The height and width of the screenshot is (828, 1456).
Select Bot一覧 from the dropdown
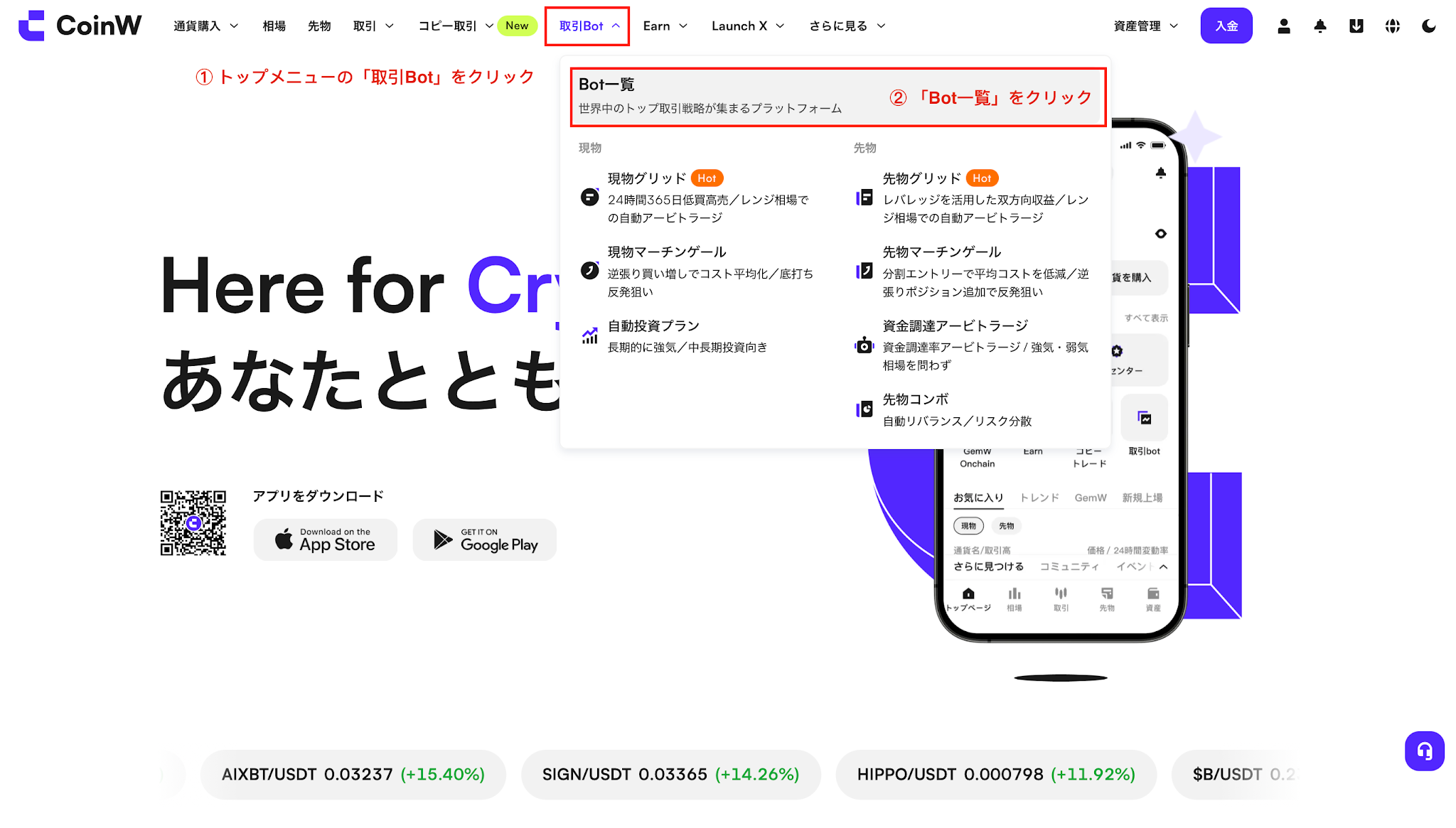click(x=838, y=97)
